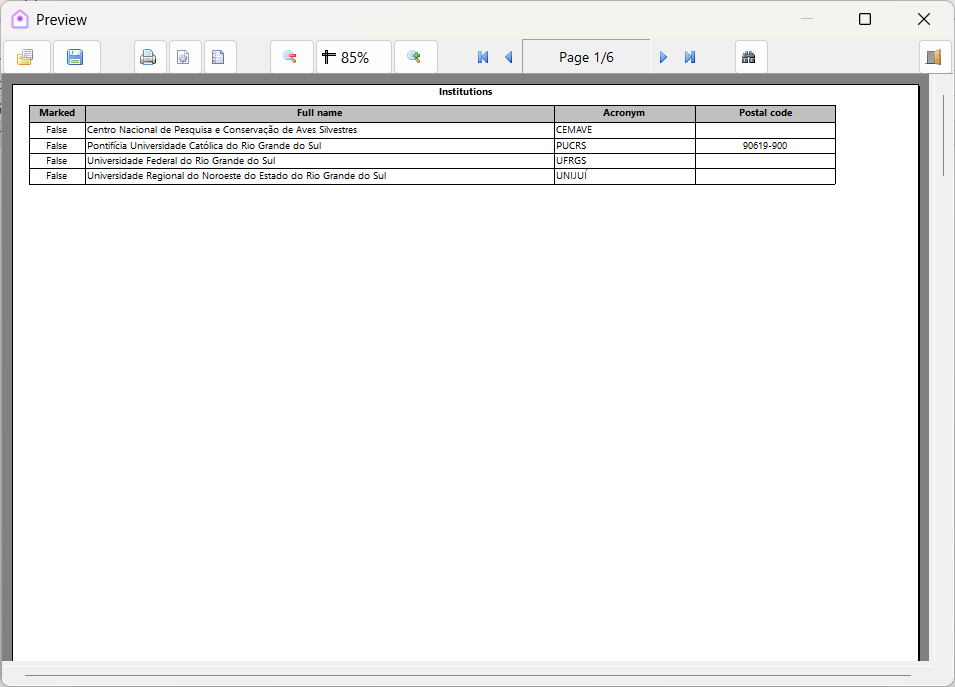
Task: Click the Centro Nacional de Pesquisa row name
Action: click(x=222, y=130)
